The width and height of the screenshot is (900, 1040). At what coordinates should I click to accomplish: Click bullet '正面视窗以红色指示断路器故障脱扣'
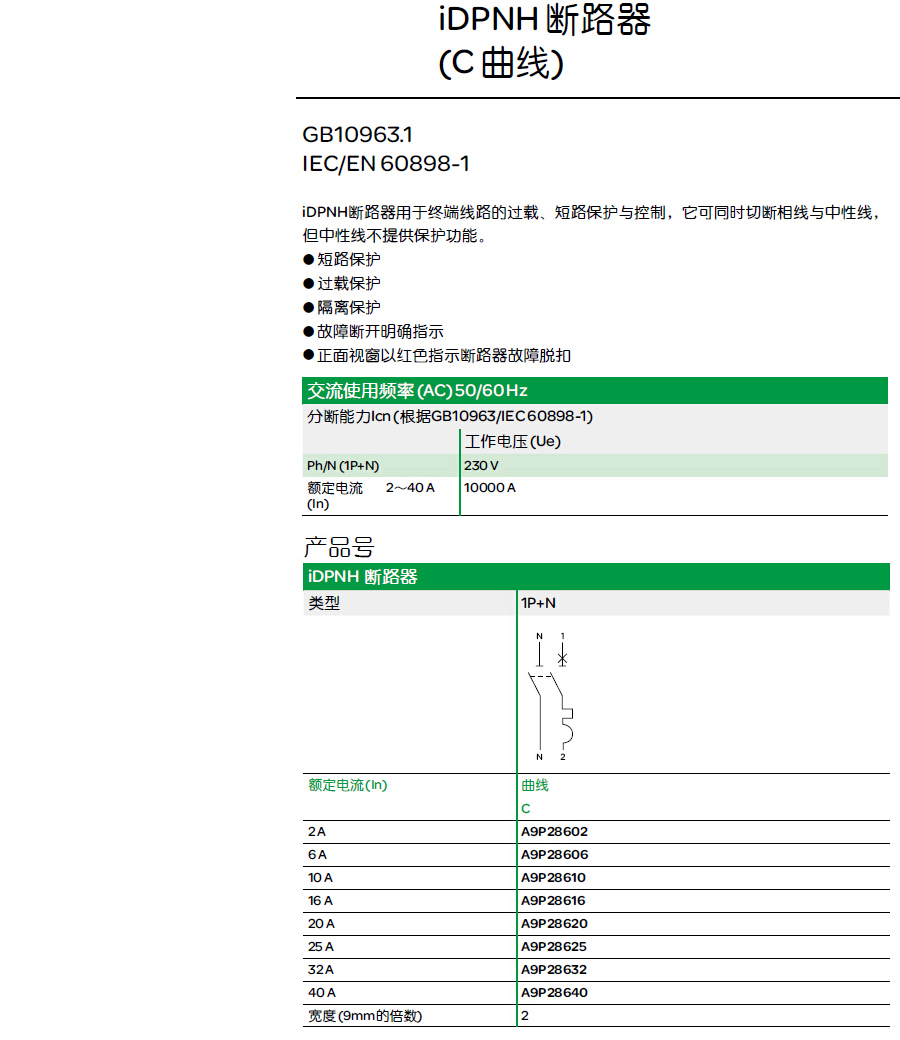[444, 356]
